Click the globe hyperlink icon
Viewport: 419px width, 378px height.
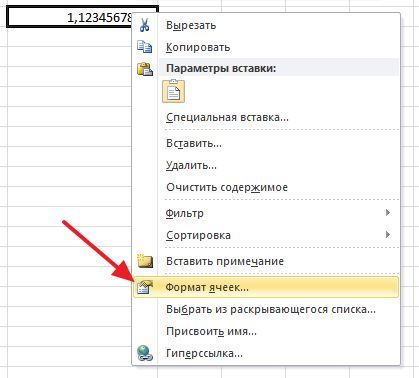pyautogui.click(x=145, y=353)
